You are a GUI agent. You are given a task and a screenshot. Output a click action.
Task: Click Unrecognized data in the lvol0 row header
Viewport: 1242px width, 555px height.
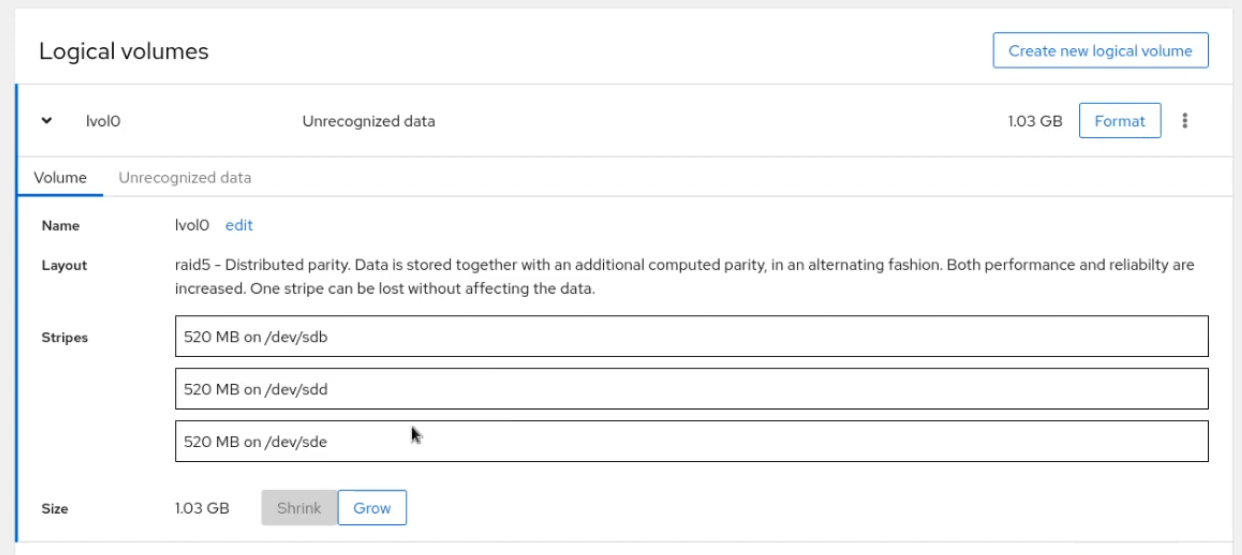click(368, 122)
